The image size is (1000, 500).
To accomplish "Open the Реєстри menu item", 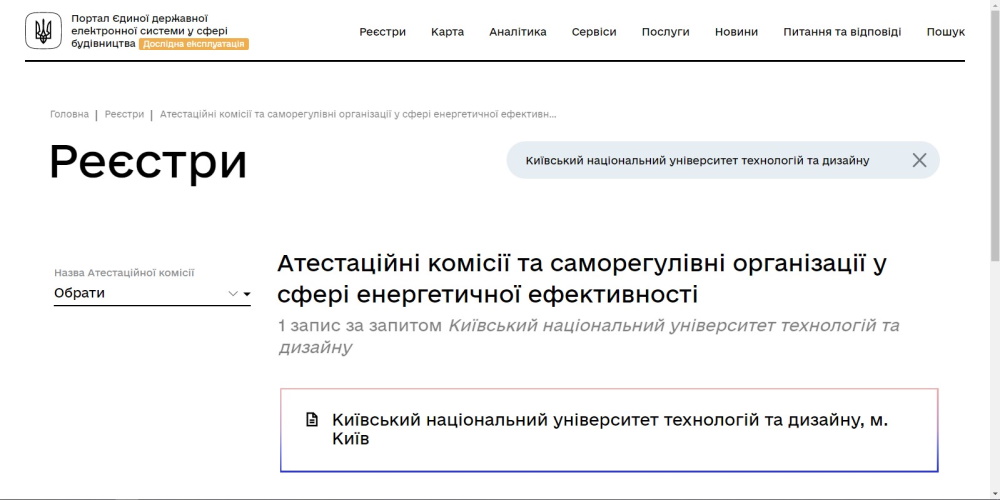I will pyautogui.click(x=383, y=32).
